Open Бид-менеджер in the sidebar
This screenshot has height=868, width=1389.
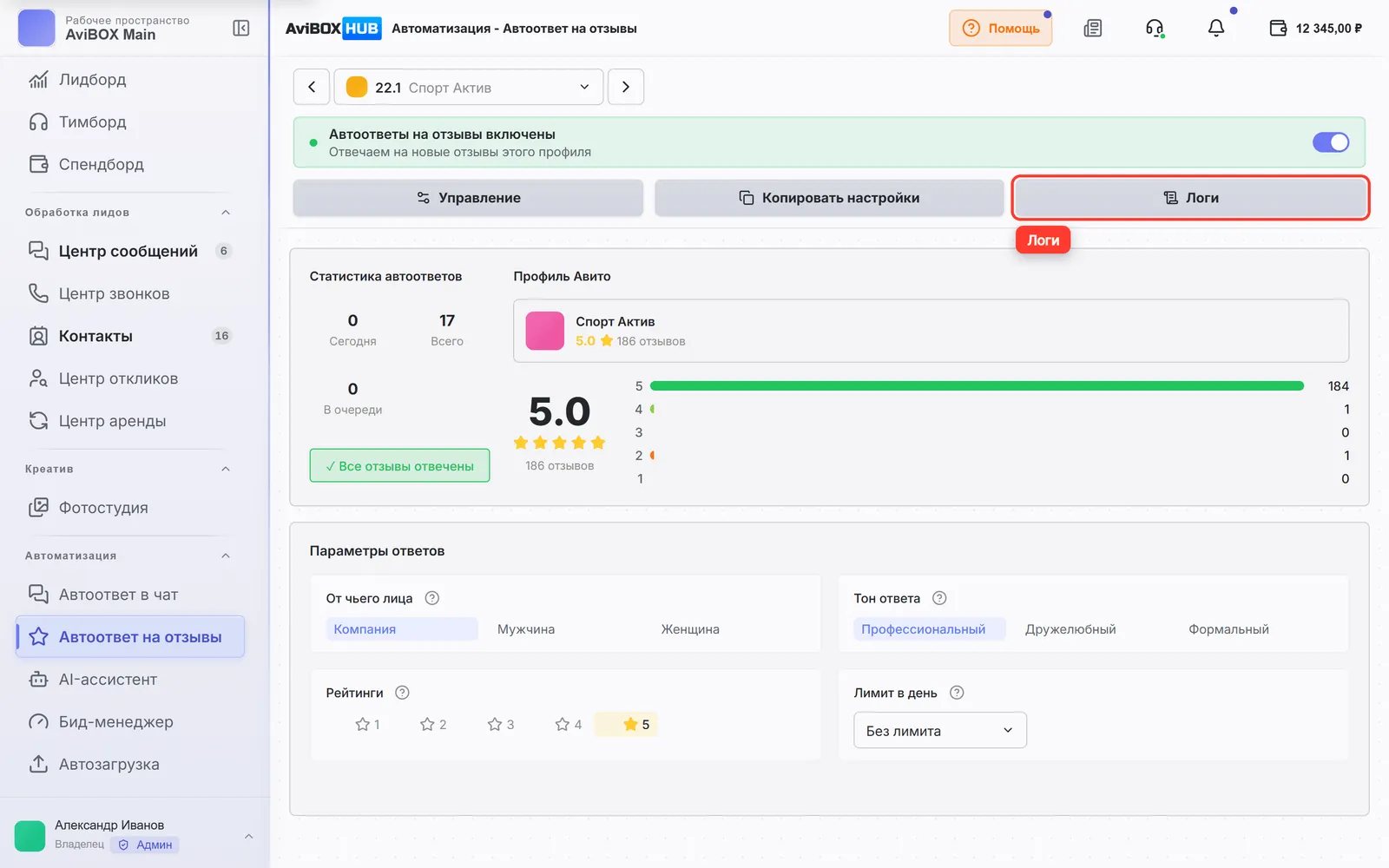coord(130,722)
